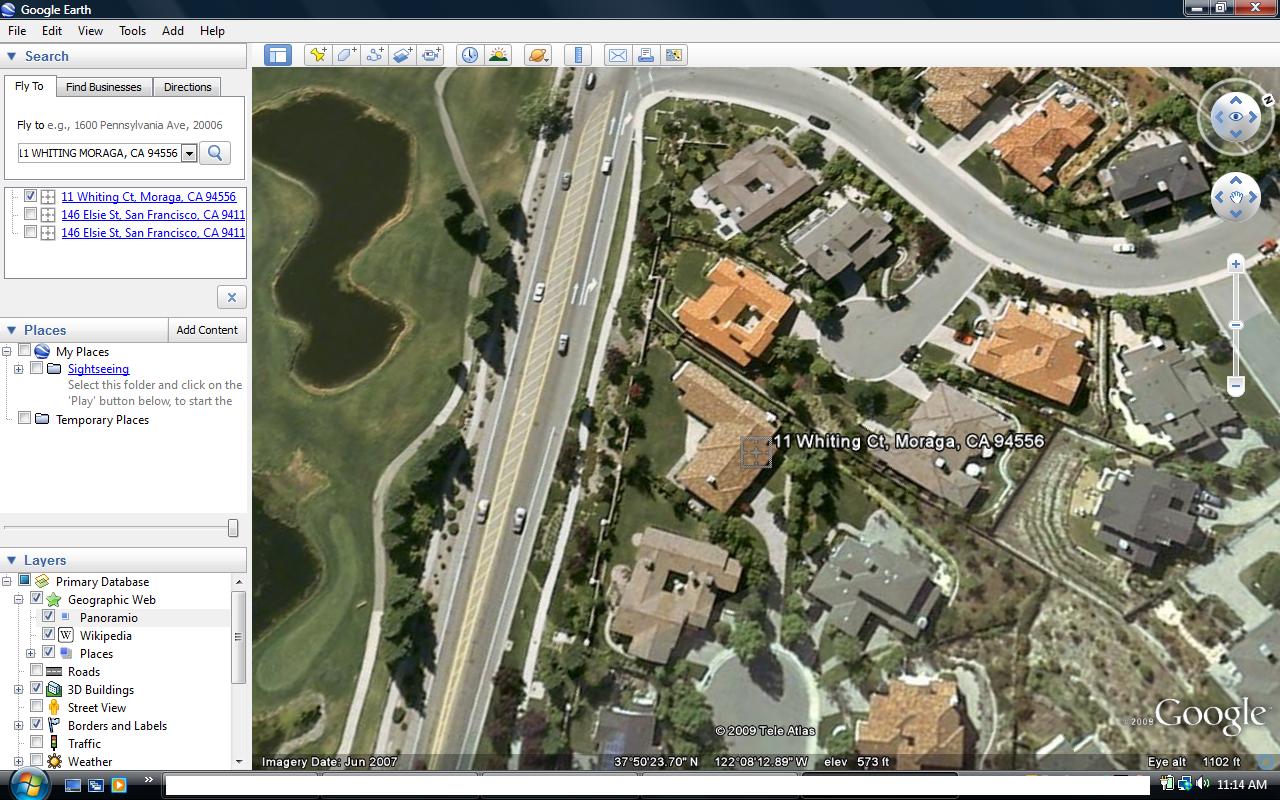
Task: Click the zoom out minus button
Action: click(1236, 385)
